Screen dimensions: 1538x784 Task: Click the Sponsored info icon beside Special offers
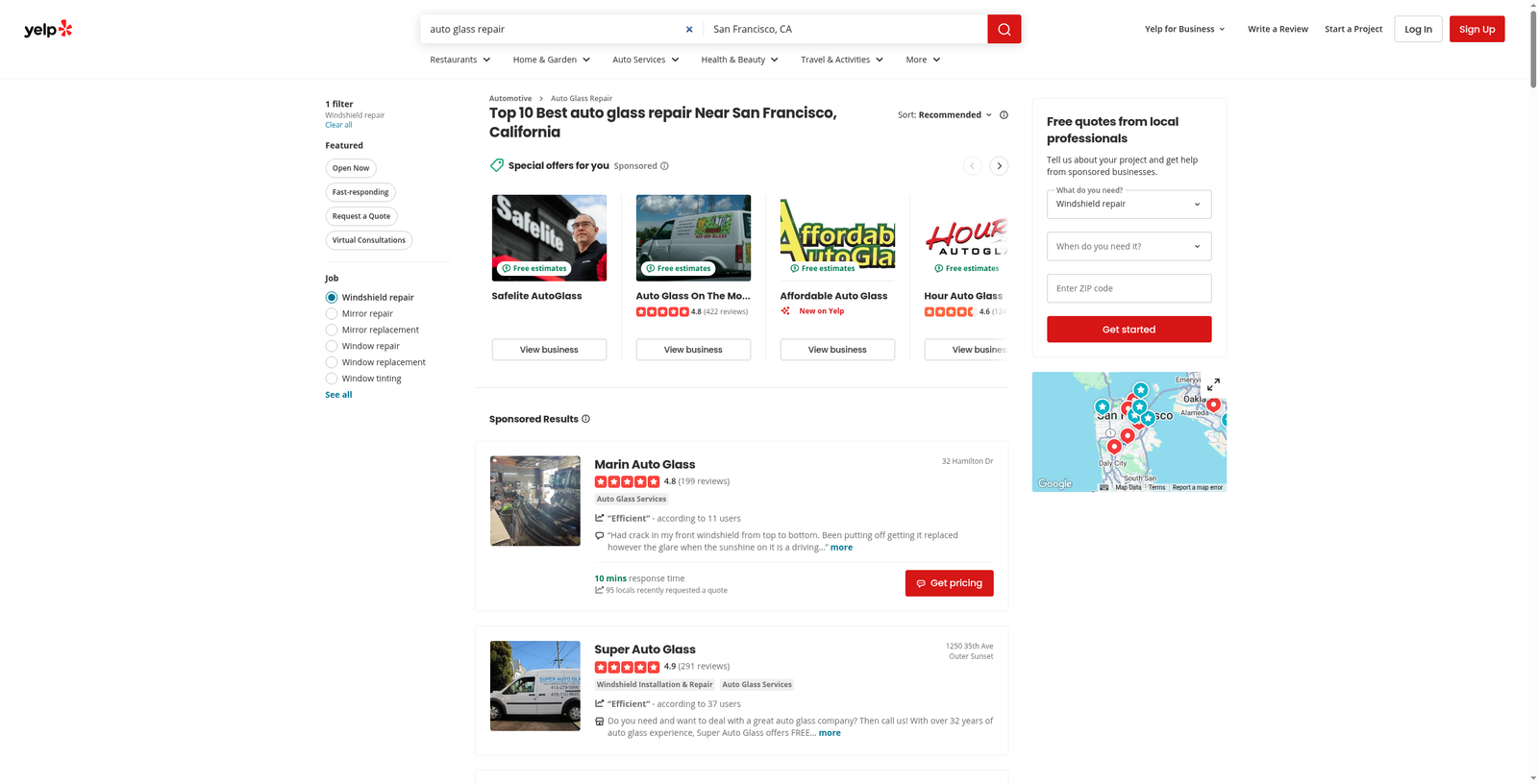tap(664, 166)
